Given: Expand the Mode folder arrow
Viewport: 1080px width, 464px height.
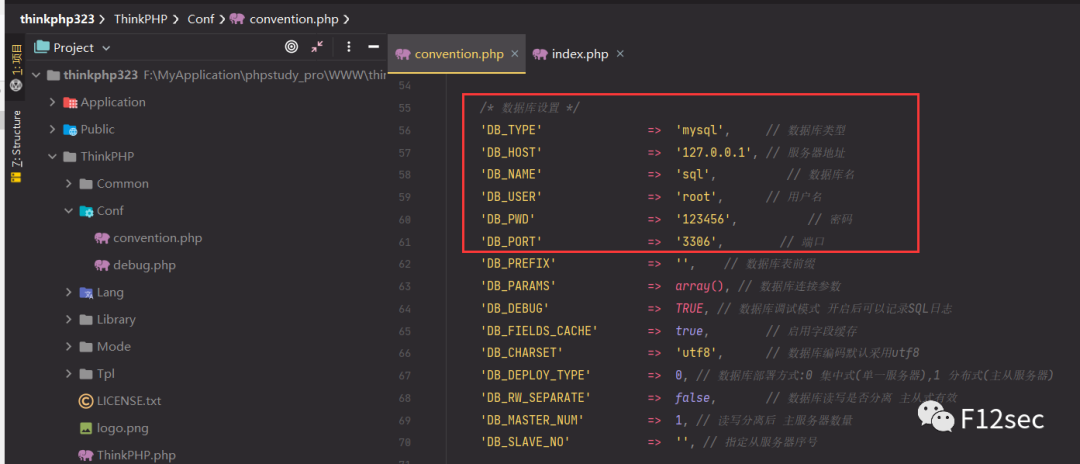Looking at the screenshot, I should click(x=68, y=346).
